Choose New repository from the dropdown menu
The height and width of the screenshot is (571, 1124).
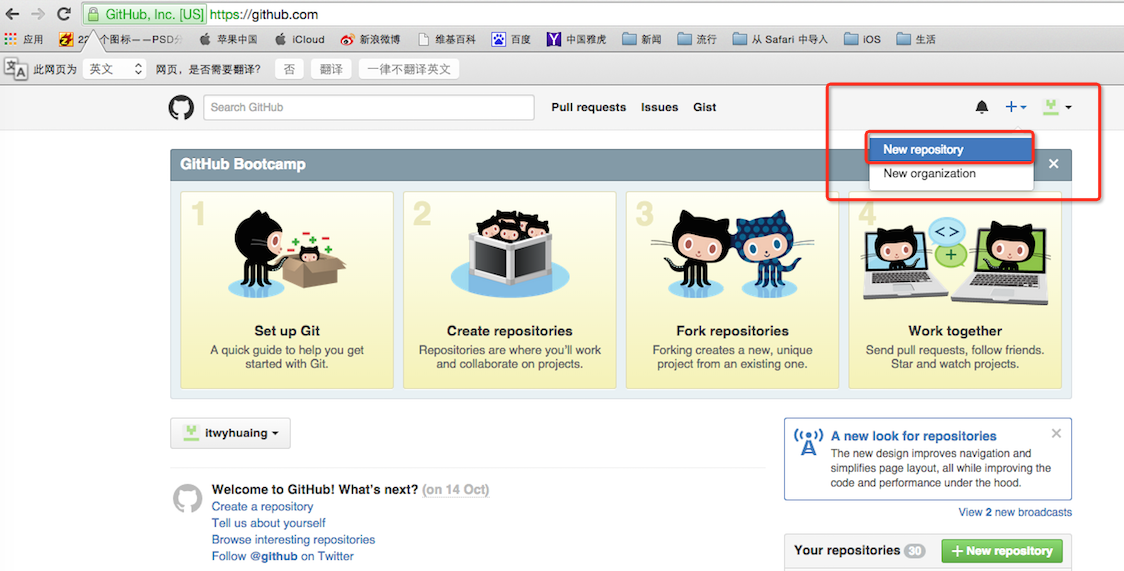[951, 150]
